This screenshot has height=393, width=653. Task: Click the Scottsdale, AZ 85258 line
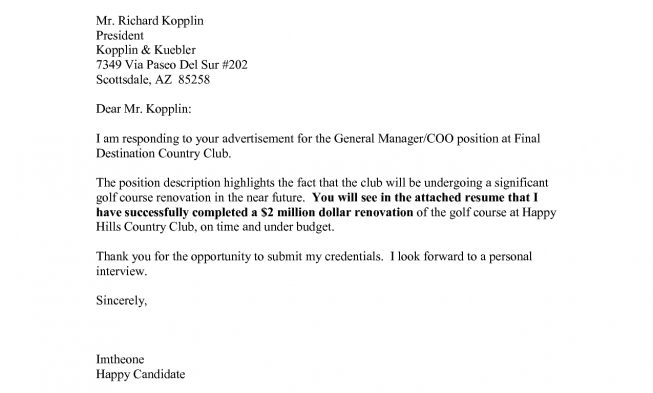tap(153, 80)
